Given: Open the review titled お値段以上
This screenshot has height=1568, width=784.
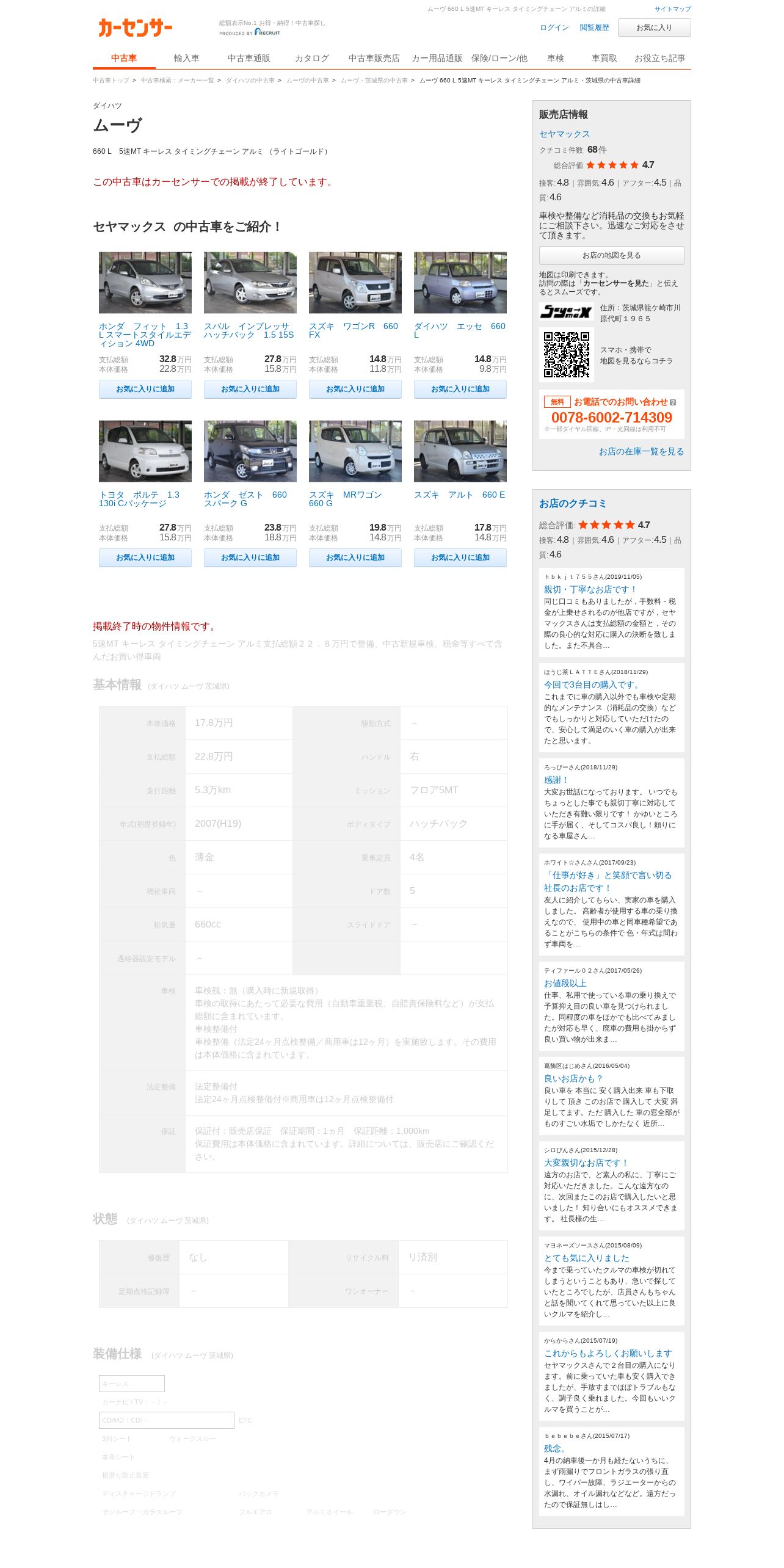Looking at the screenshot, I should 565,983.
